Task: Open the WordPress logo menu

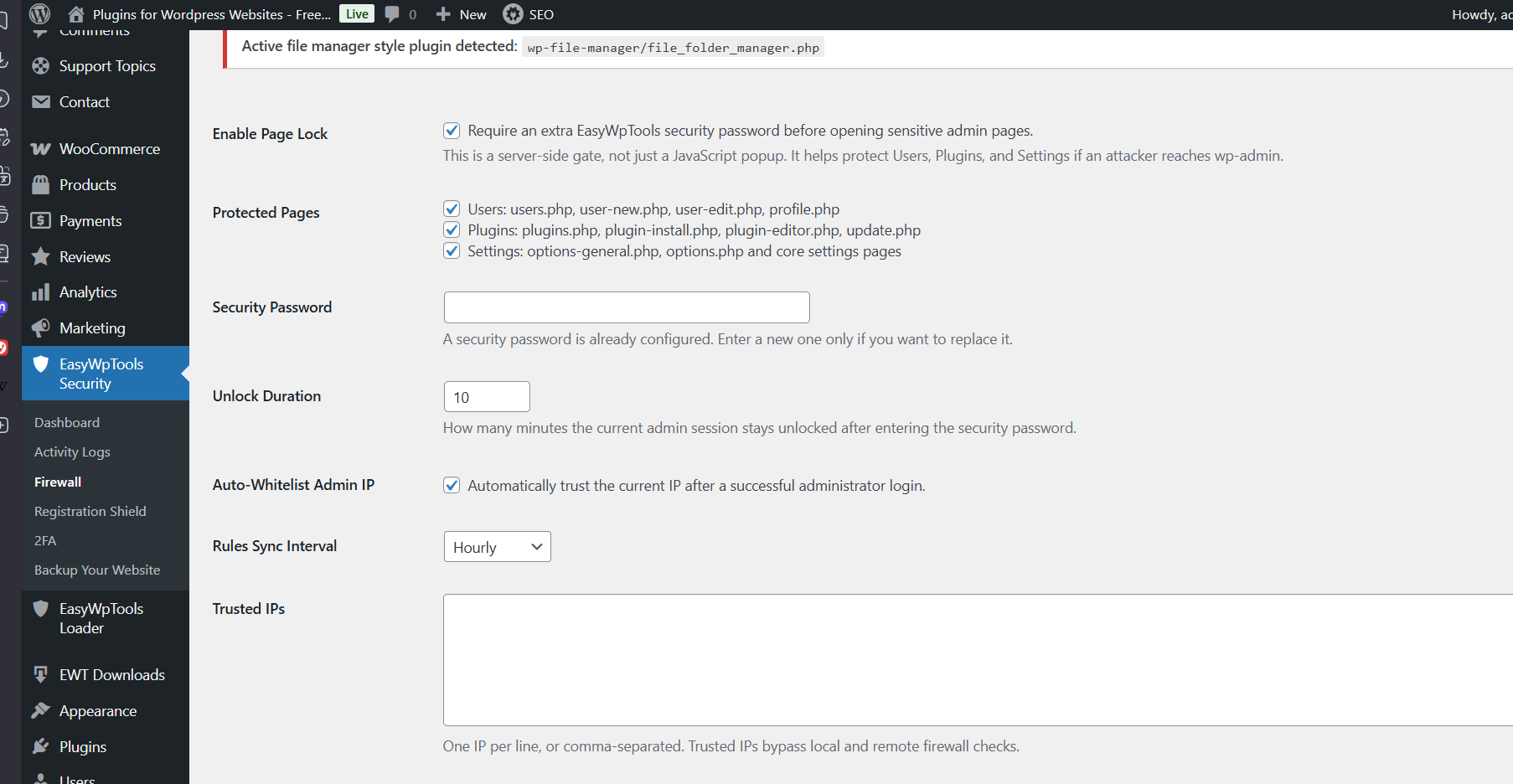Action: click(39, 14)
